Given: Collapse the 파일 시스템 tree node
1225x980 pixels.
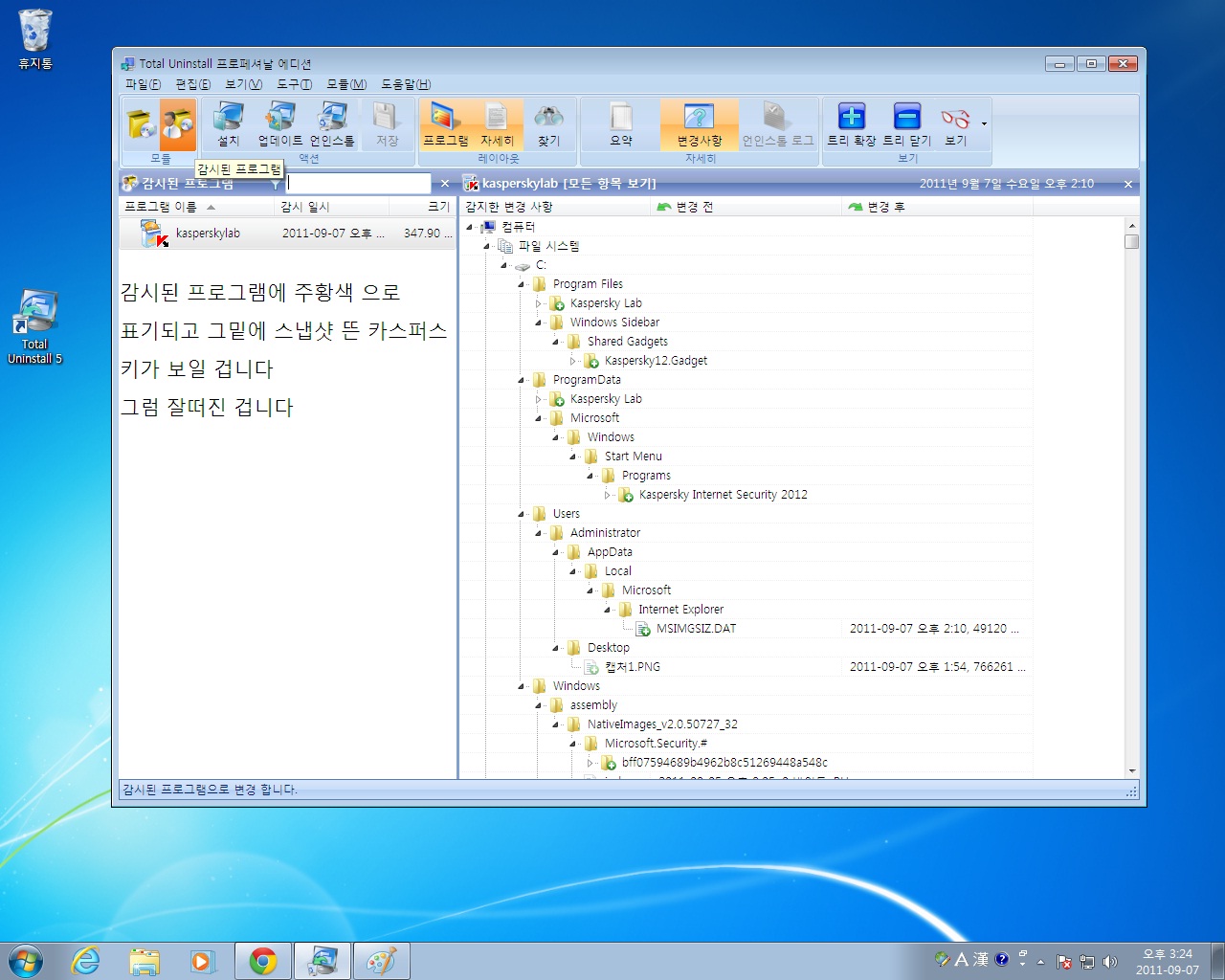Looking at the screenshot, I should tap(486, 246).
